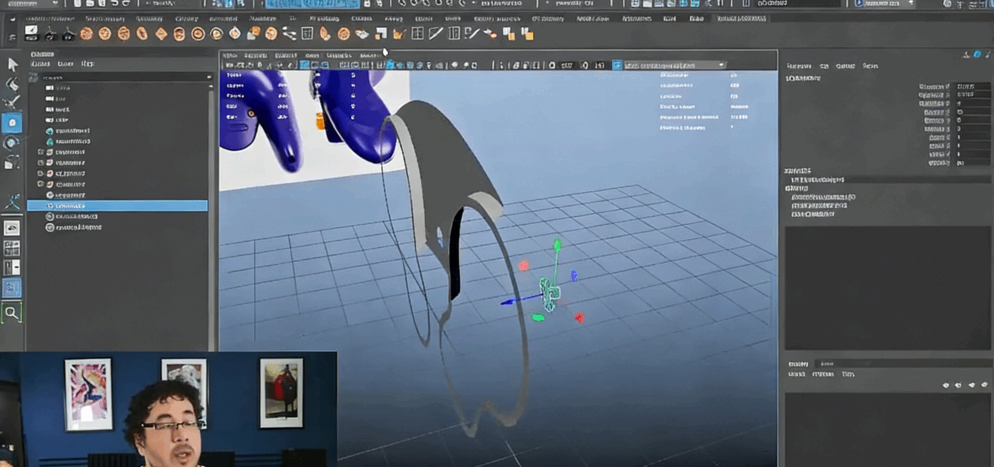Open the Options menu in Layer Editor

tap(823, 374)
